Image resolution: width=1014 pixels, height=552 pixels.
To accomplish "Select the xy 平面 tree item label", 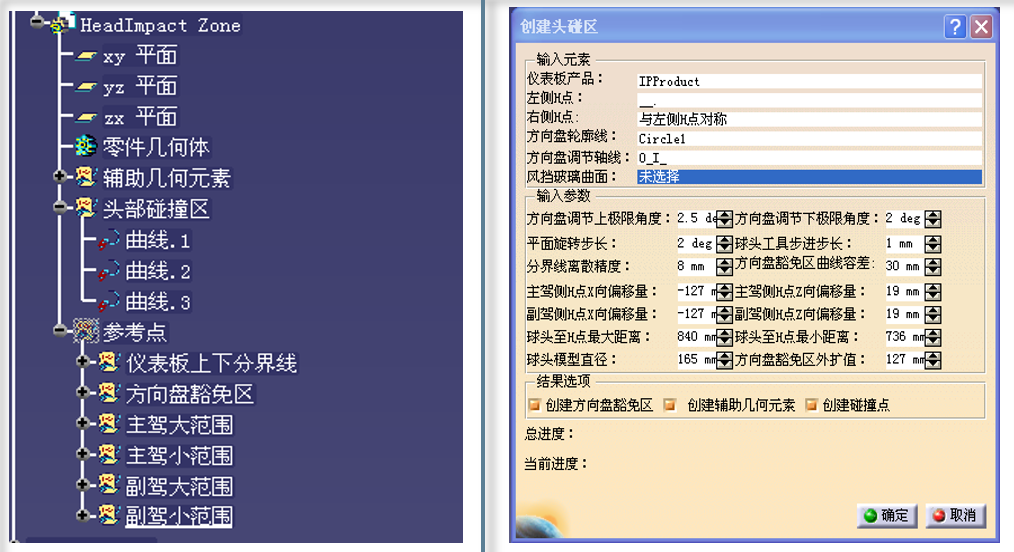I will (x=140, y=56).
